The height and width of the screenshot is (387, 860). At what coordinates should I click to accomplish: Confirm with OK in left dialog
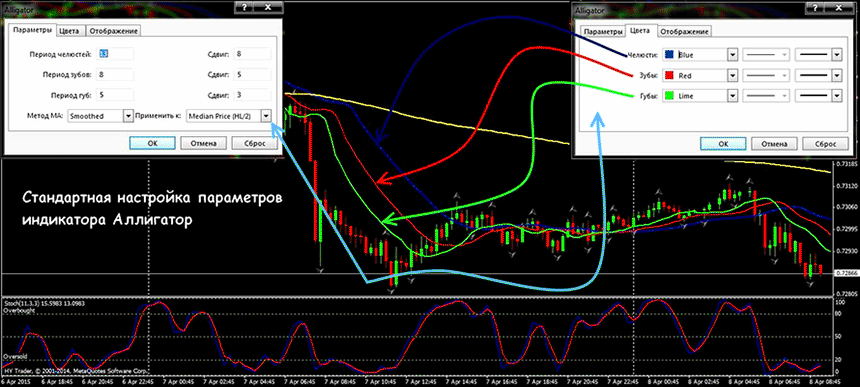pos(152,143)
